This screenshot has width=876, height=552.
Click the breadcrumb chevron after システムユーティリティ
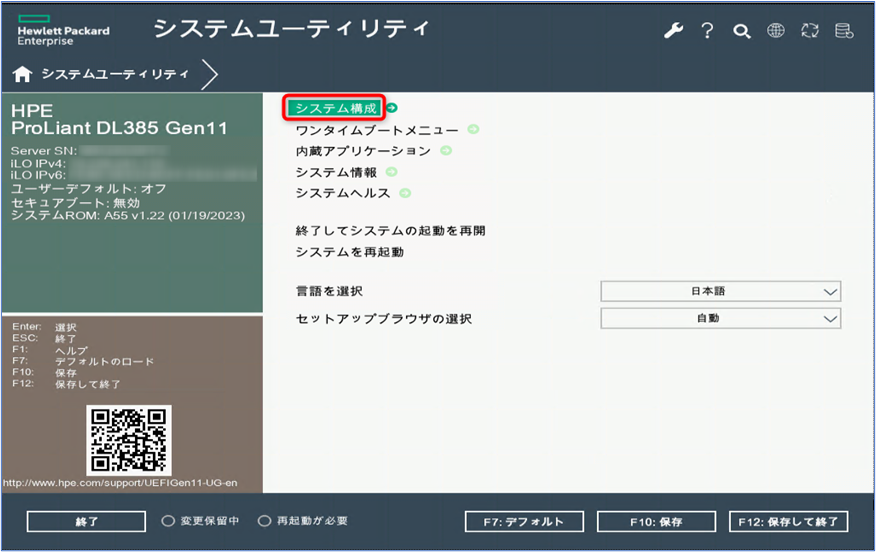click(x=210, y=74)
